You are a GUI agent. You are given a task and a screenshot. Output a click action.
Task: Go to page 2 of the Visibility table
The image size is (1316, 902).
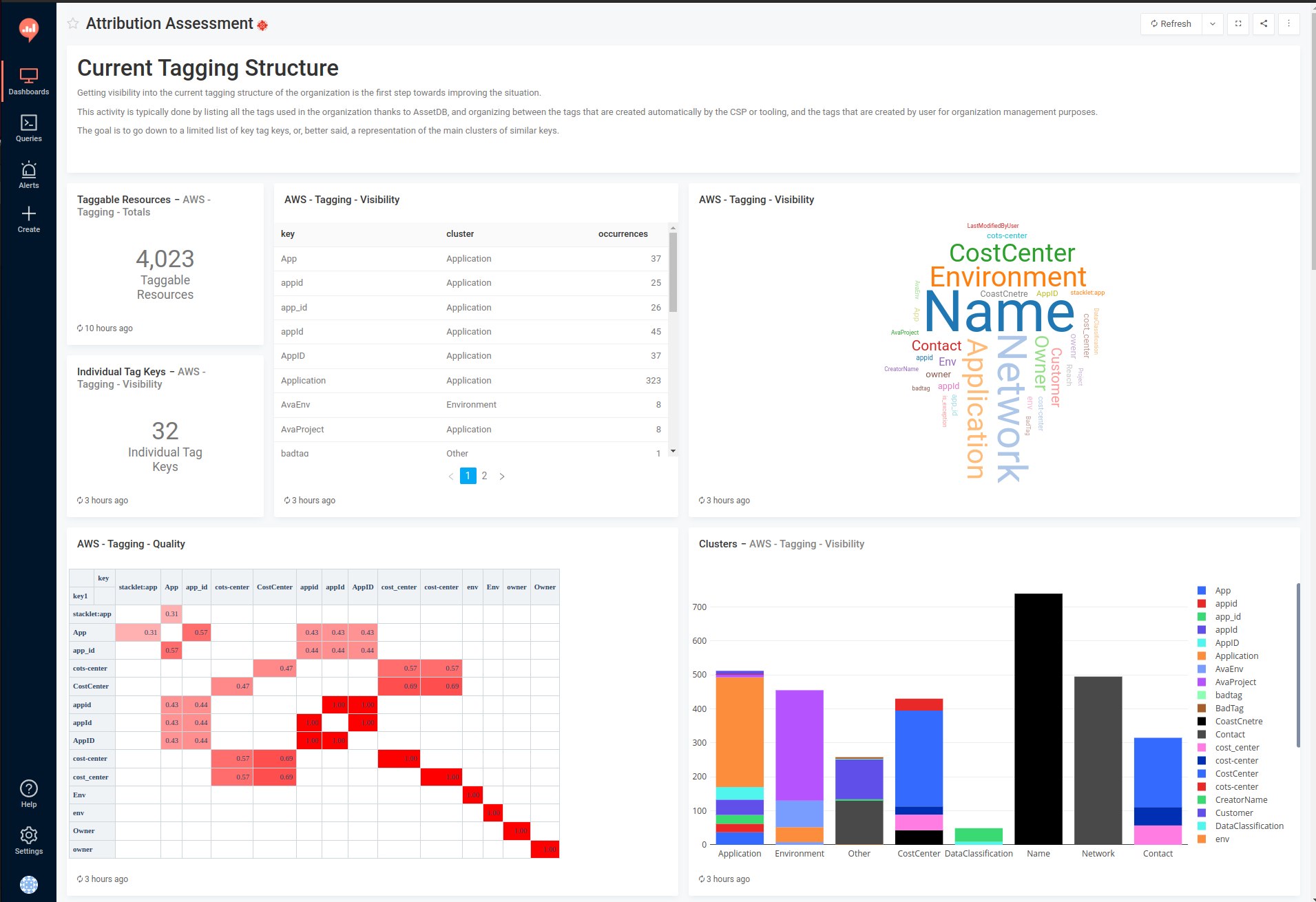(x=484, y=476)
